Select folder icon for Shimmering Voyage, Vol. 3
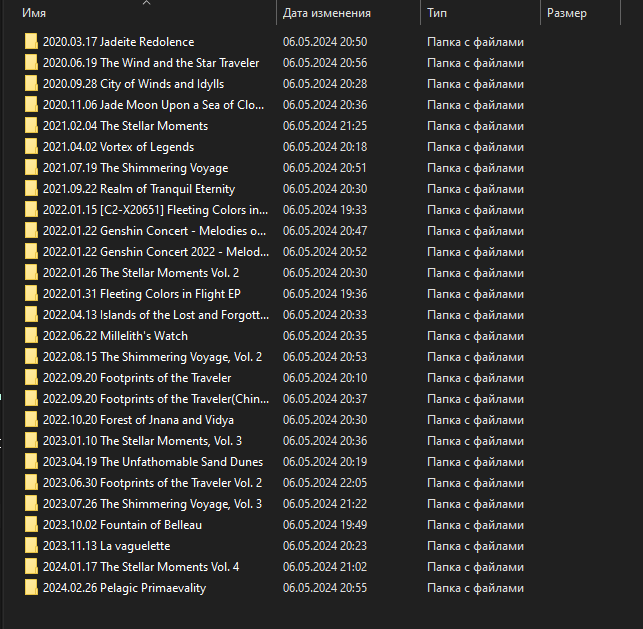Image resolution: width=643 pixels, height=629 pixels. click(x=31, y=504)
